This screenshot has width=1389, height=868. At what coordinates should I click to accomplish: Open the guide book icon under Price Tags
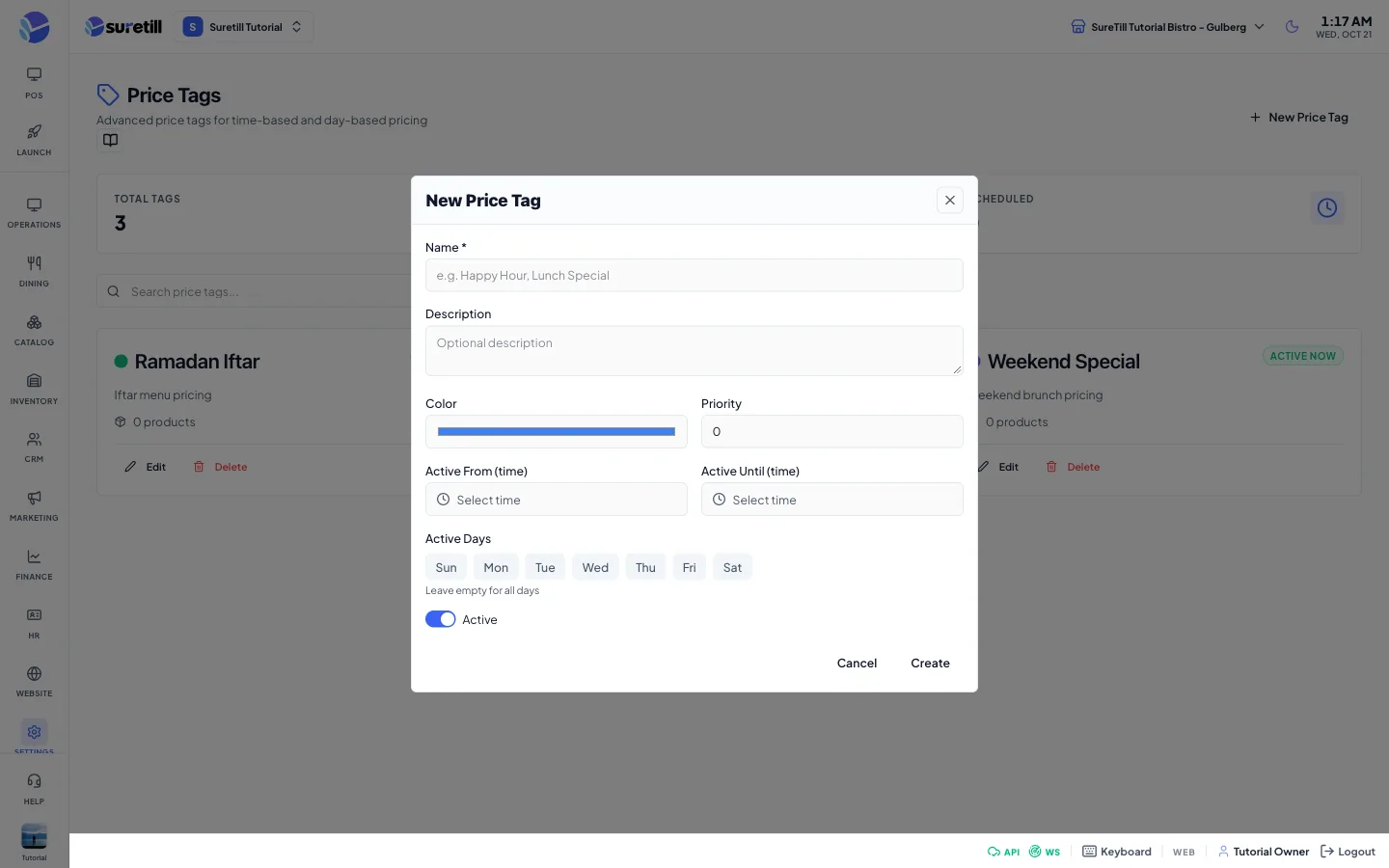point(111,141)
